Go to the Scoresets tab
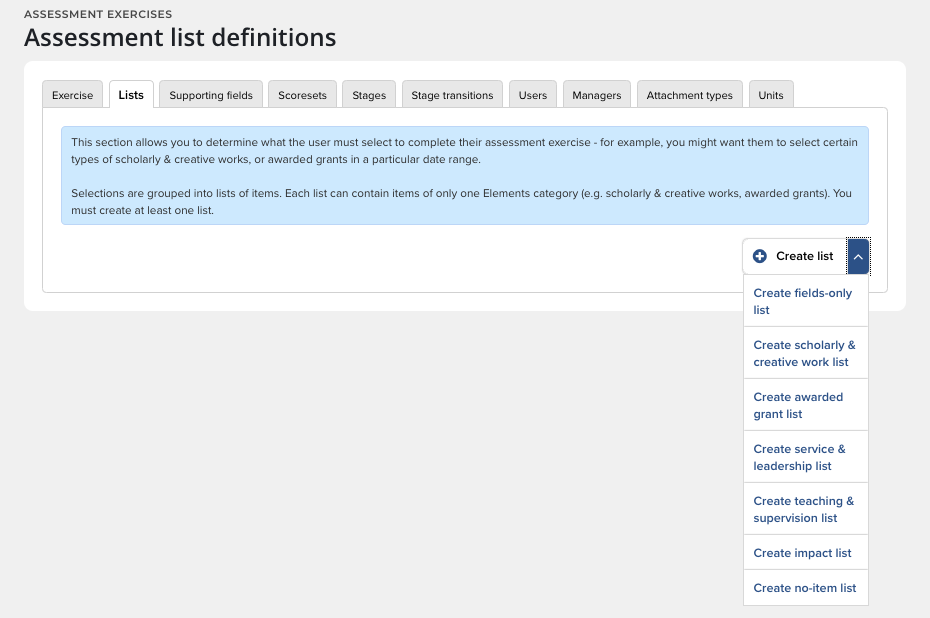The image size is (930, 618). pos(302,95)
